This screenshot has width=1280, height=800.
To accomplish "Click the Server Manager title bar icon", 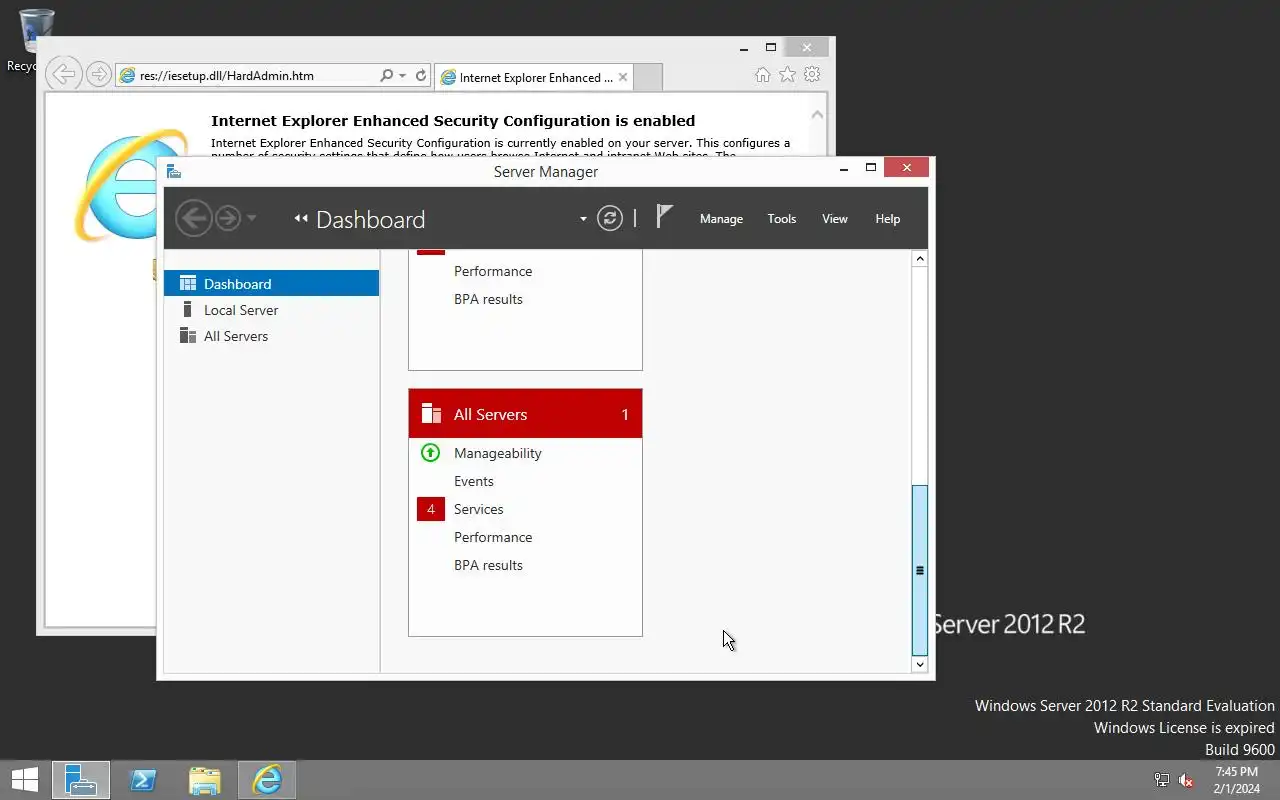I will tap(174, 171).
